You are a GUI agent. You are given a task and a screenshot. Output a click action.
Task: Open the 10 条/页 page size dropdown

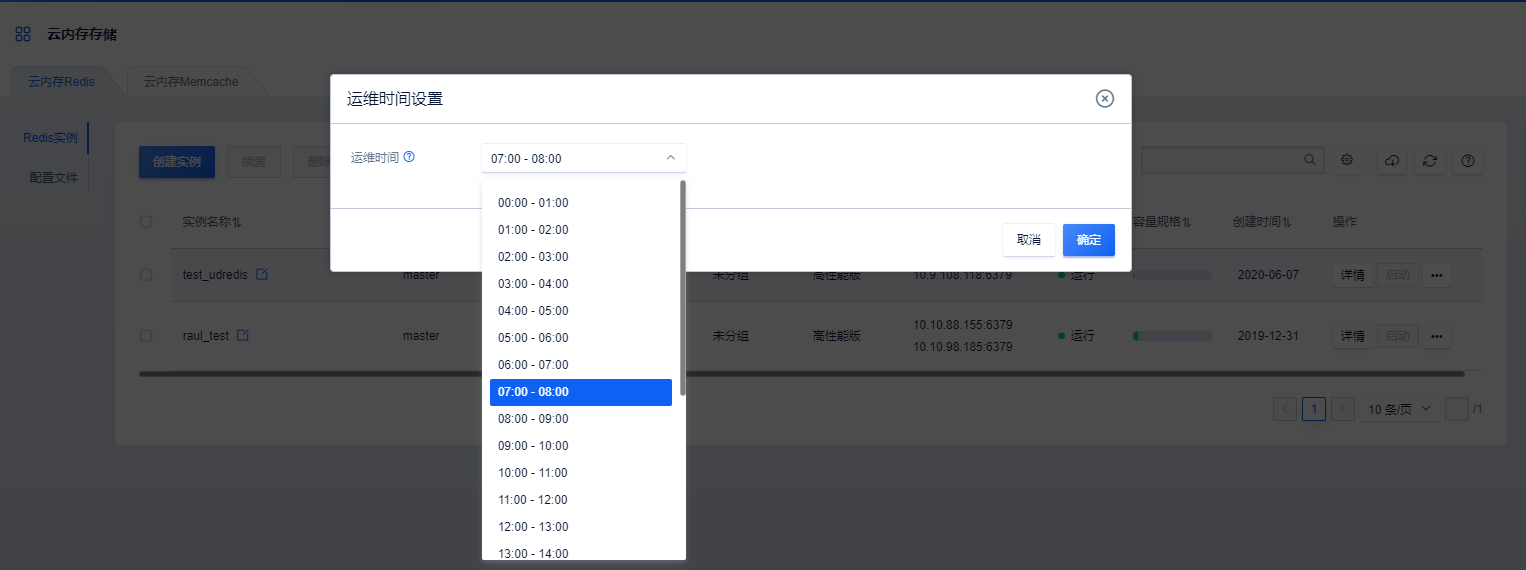click(x=1399, y=409)
